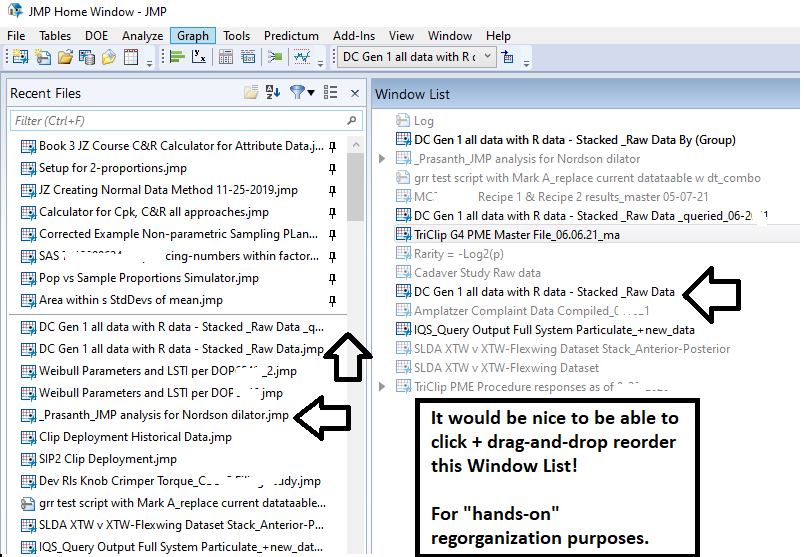The height and width of the screenshot is (557, 804).
Task: Click the Filter (Ctrl+F) search field
Action: pyautogui.click(x=186, y=121)
